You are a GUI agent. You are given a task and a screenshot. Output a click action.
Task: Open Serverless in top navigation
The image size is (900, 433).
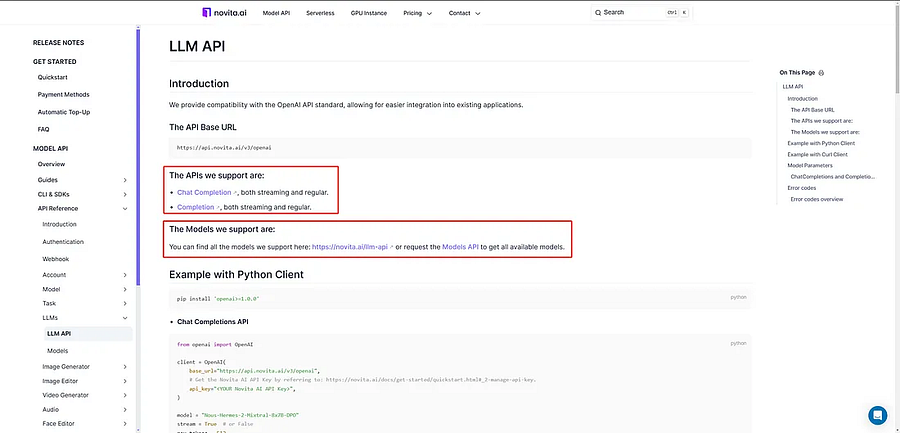pyautogui.click(x=320, y=13)
